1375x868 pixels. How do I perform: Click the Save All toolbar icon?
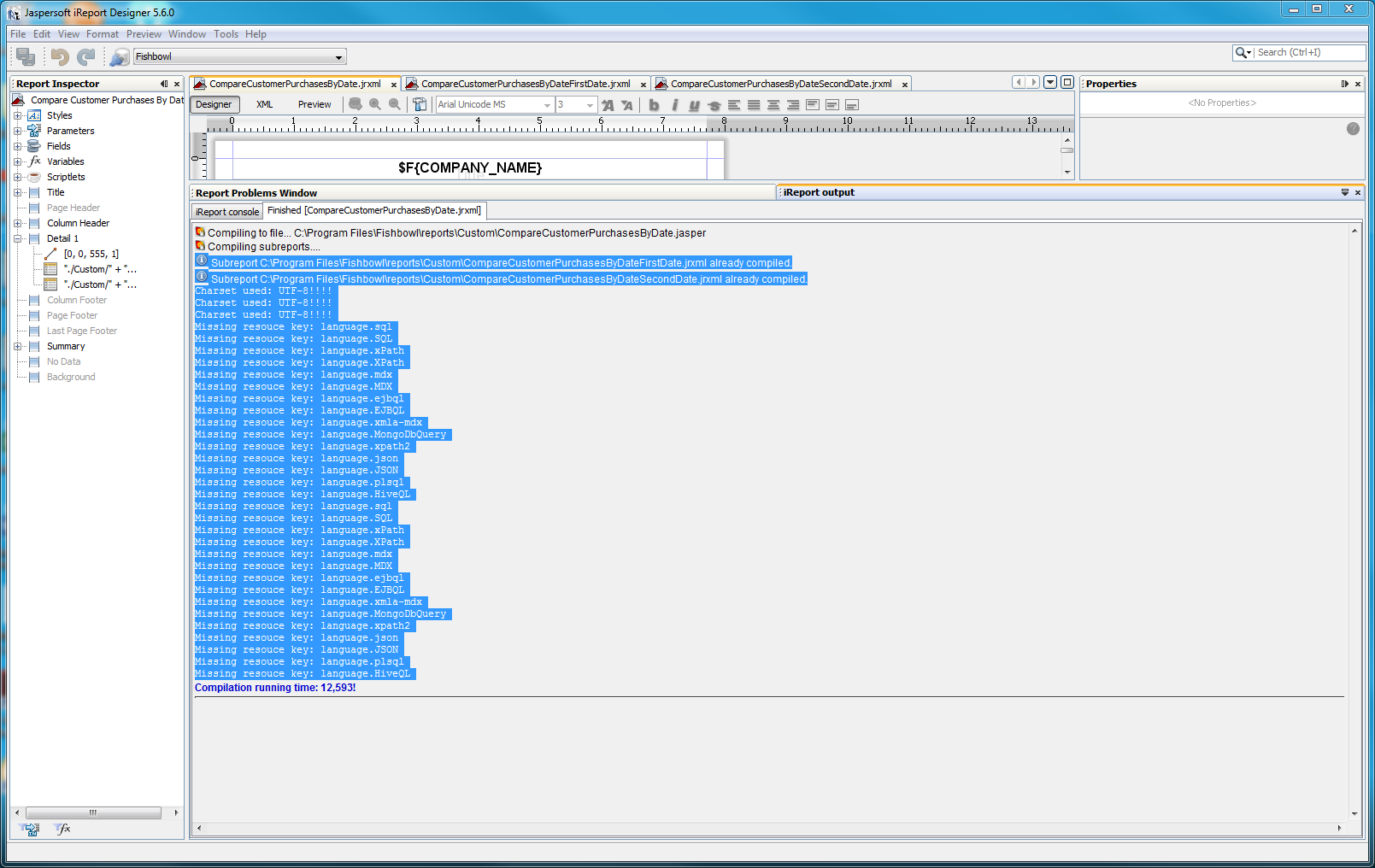coord(26,56)
